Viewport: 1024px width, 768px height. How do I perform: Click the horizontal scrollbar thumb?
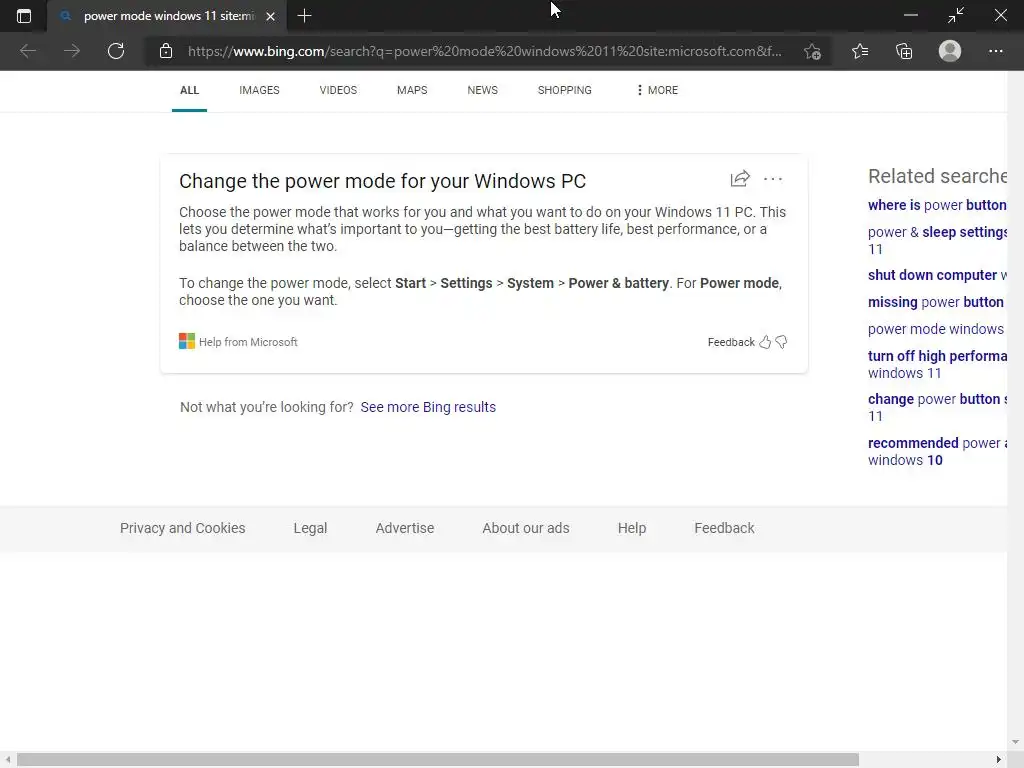point(438,760)
